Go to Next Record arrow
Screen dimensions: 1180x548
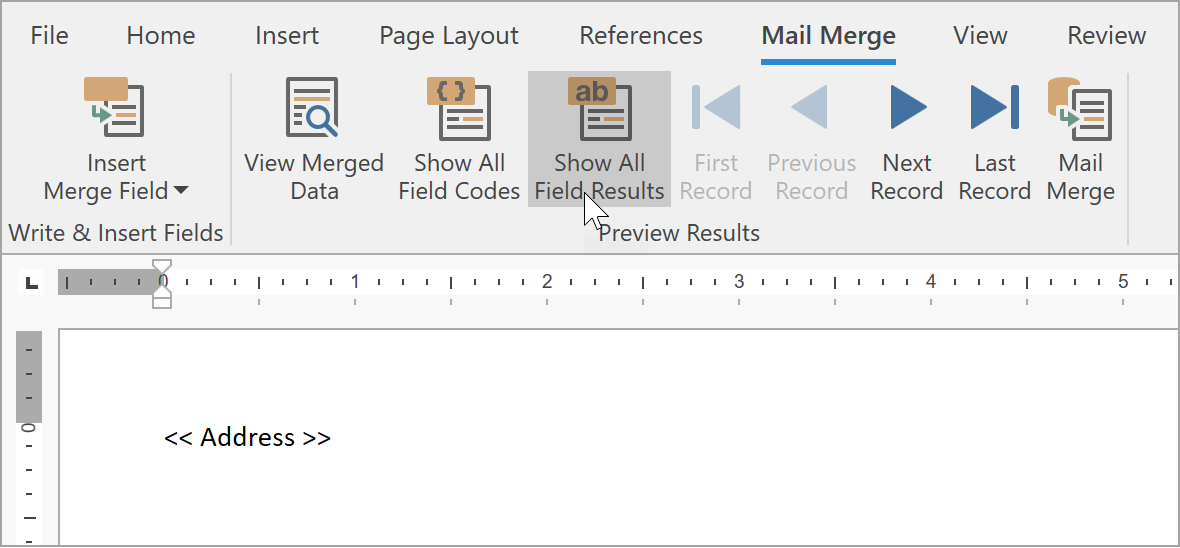pyautogui.click(x=907, y=108)
